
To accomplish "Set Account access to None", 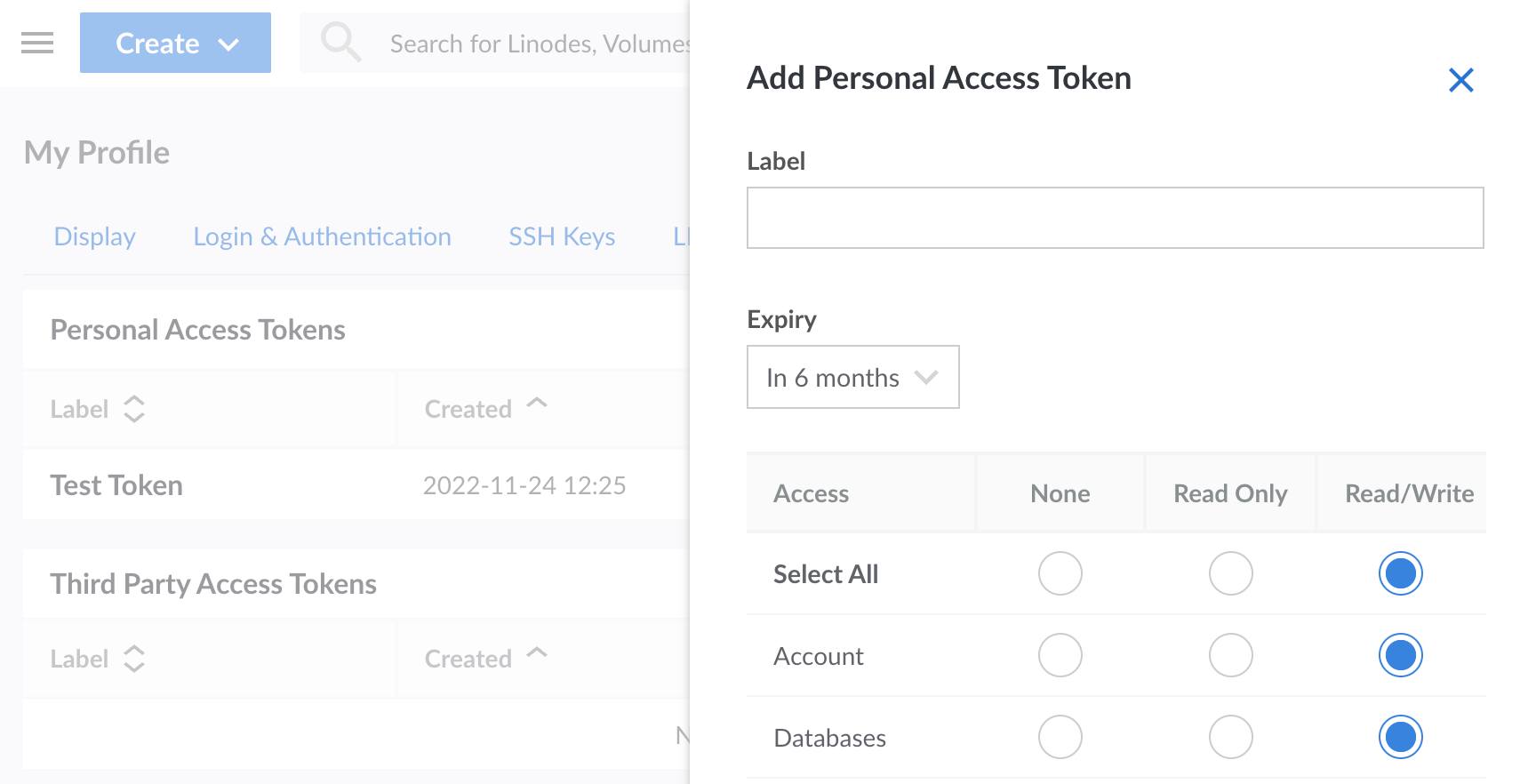I will tap(1060, 655).
